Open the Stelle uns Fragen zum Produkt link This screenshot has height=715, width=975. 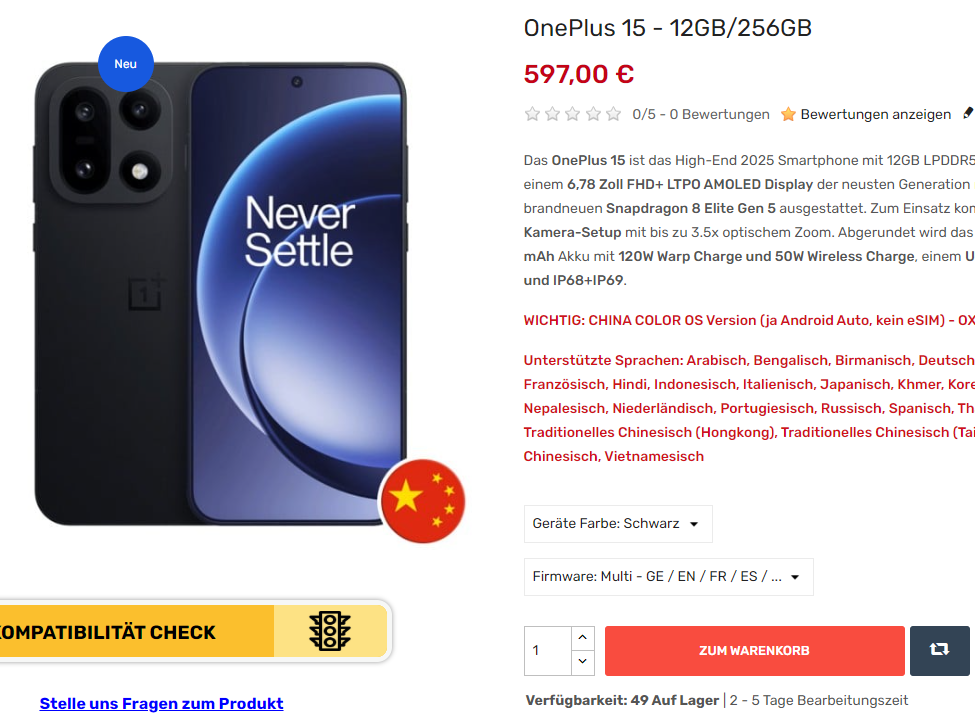(x=161, y=704)
